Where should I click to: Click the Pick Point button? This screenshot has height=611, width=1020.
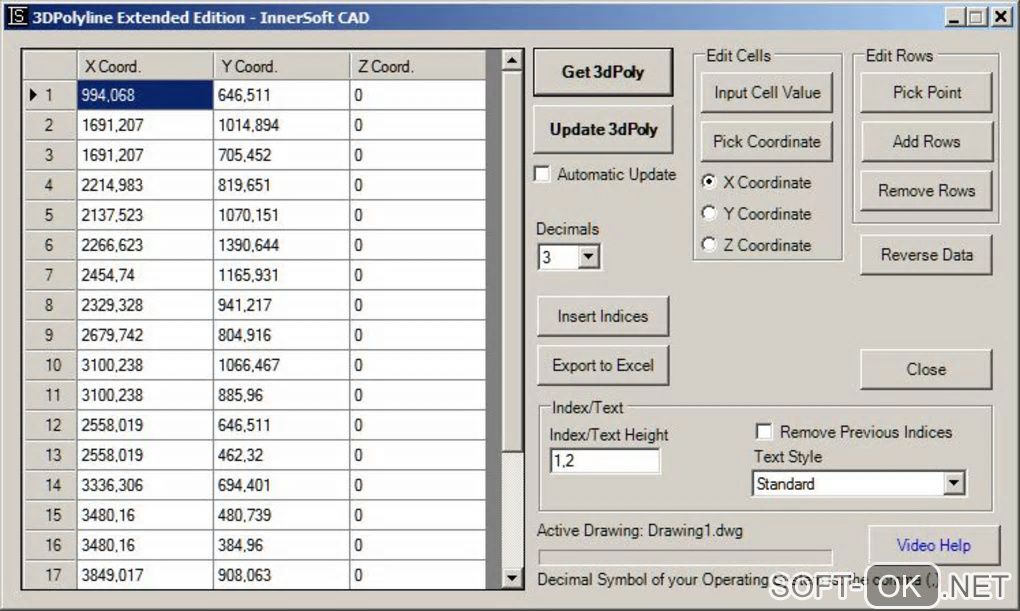tap(926, 93)
